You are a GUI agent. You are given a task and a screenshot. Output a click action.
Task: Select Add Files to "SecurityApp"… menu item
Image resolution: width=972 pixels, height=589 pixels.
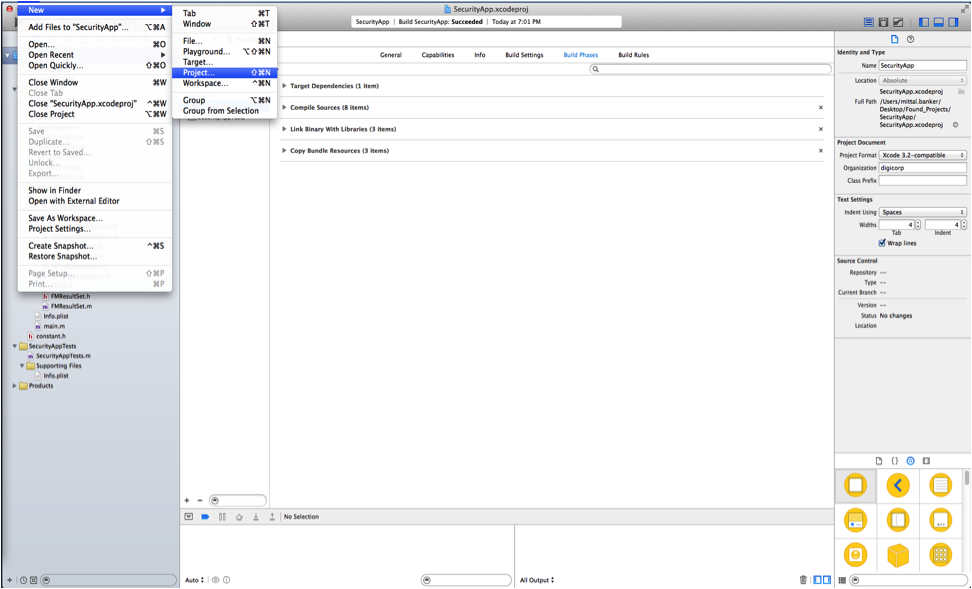tap(95, 27)
